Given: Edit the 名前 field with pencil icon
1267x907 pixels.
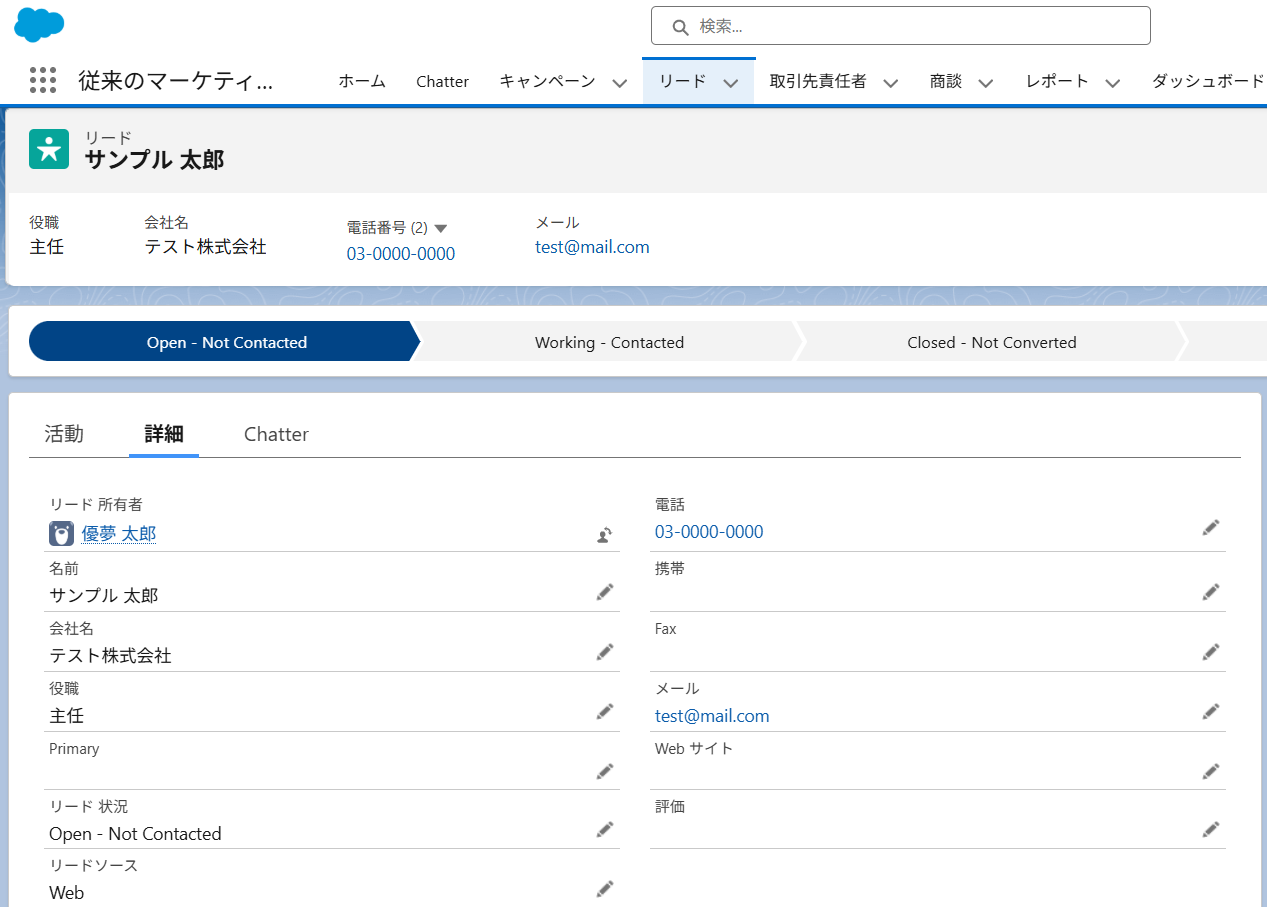Looking at the screenshot, I should point(604,593).
